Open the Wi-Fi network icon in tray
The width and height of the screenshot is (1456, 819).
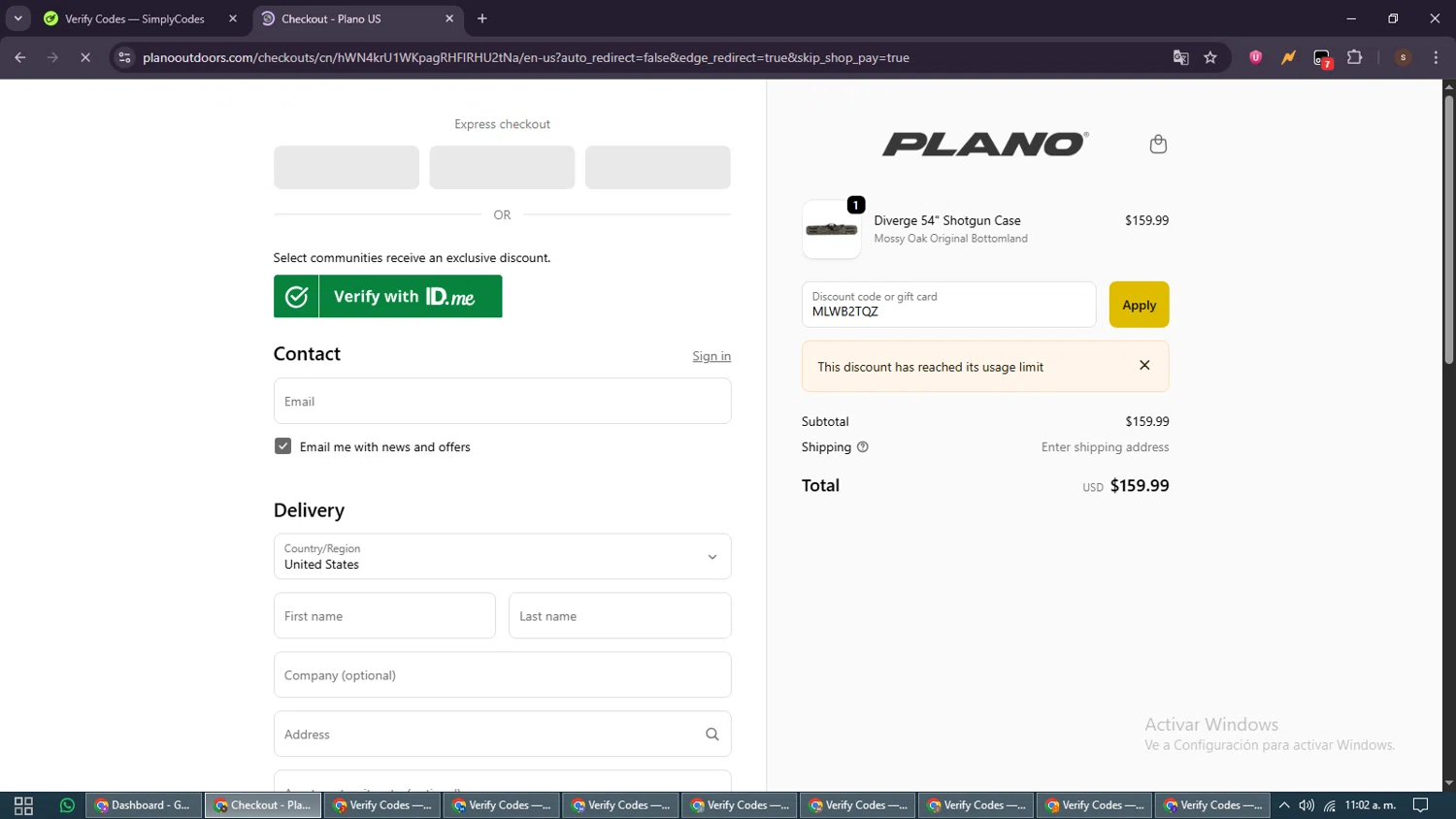point(1330,805)
